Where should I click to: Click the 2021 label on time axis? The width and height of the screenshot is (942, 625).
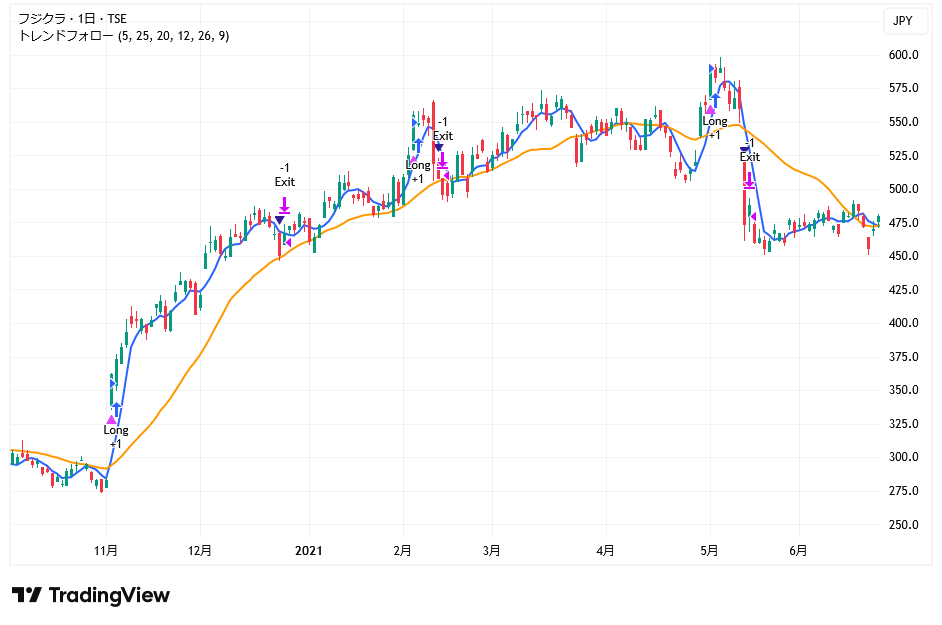(308, 550)
